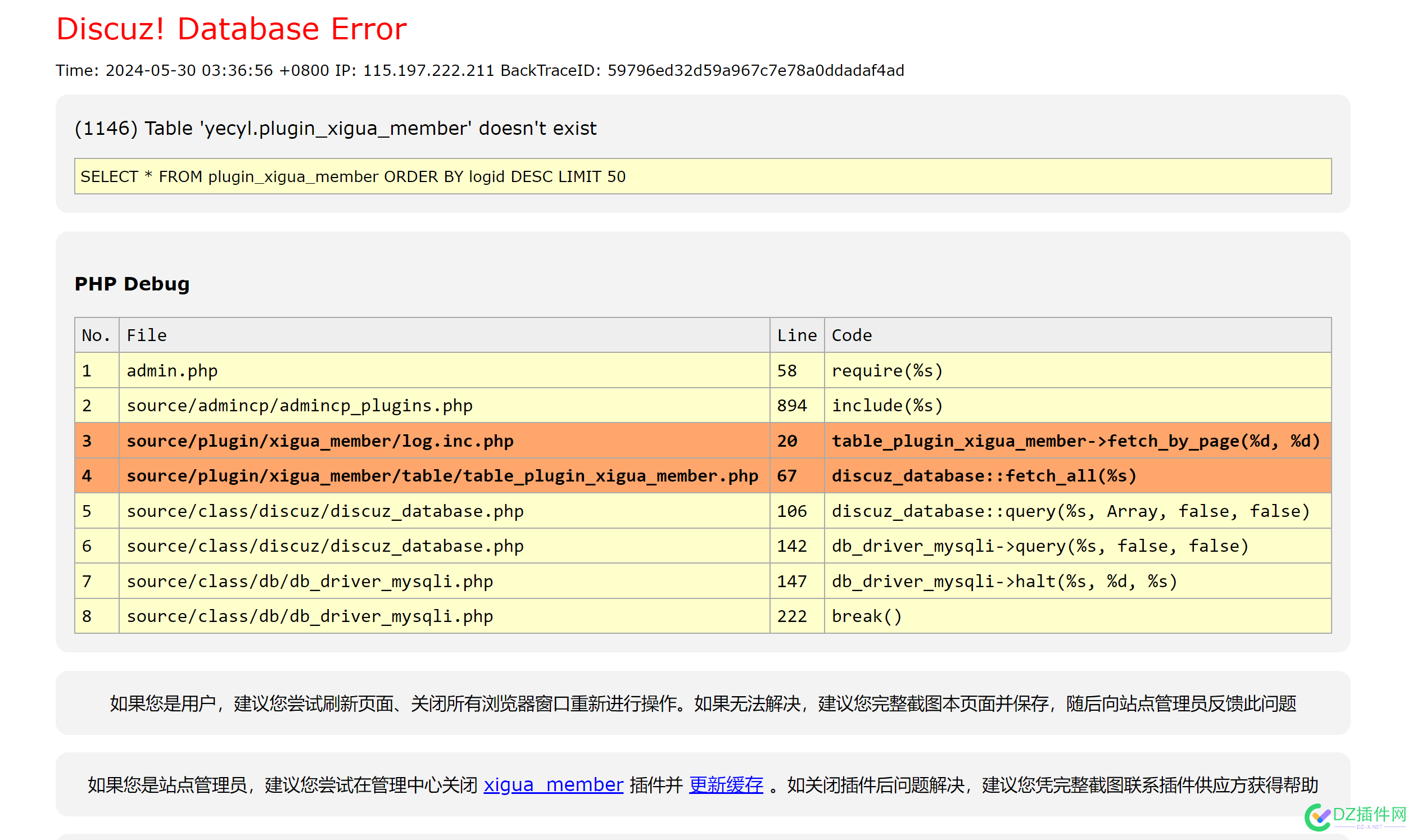This screenshot has width=1417, height=840.
Task: Click the line number '67' cell
Action: pyautogui.click(x=797, y=475)
